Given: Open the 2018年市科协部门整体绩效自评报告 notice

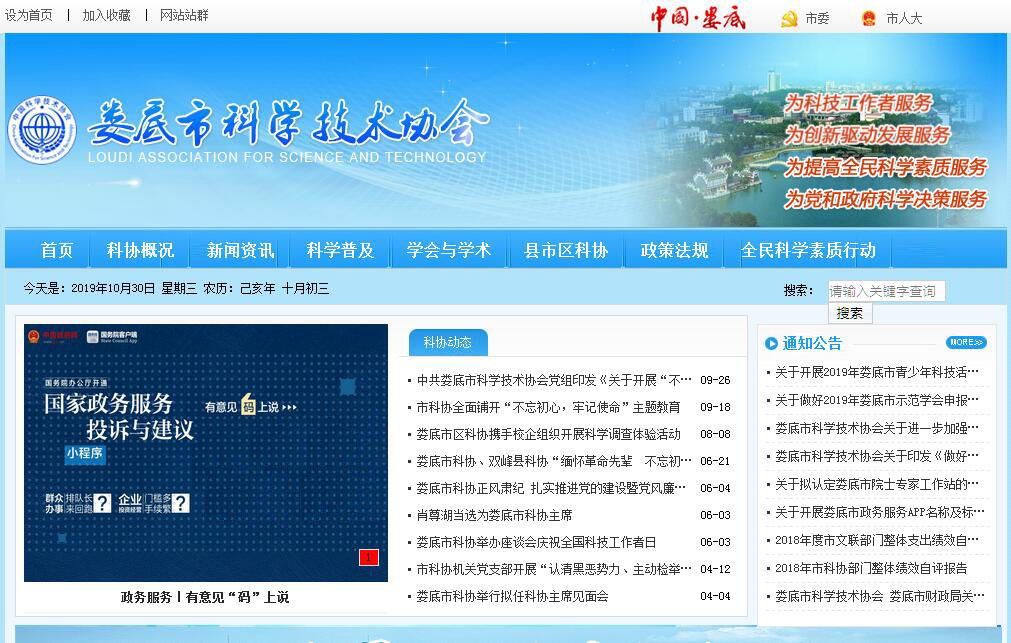Looking at the screenshot, I should 870,568.
